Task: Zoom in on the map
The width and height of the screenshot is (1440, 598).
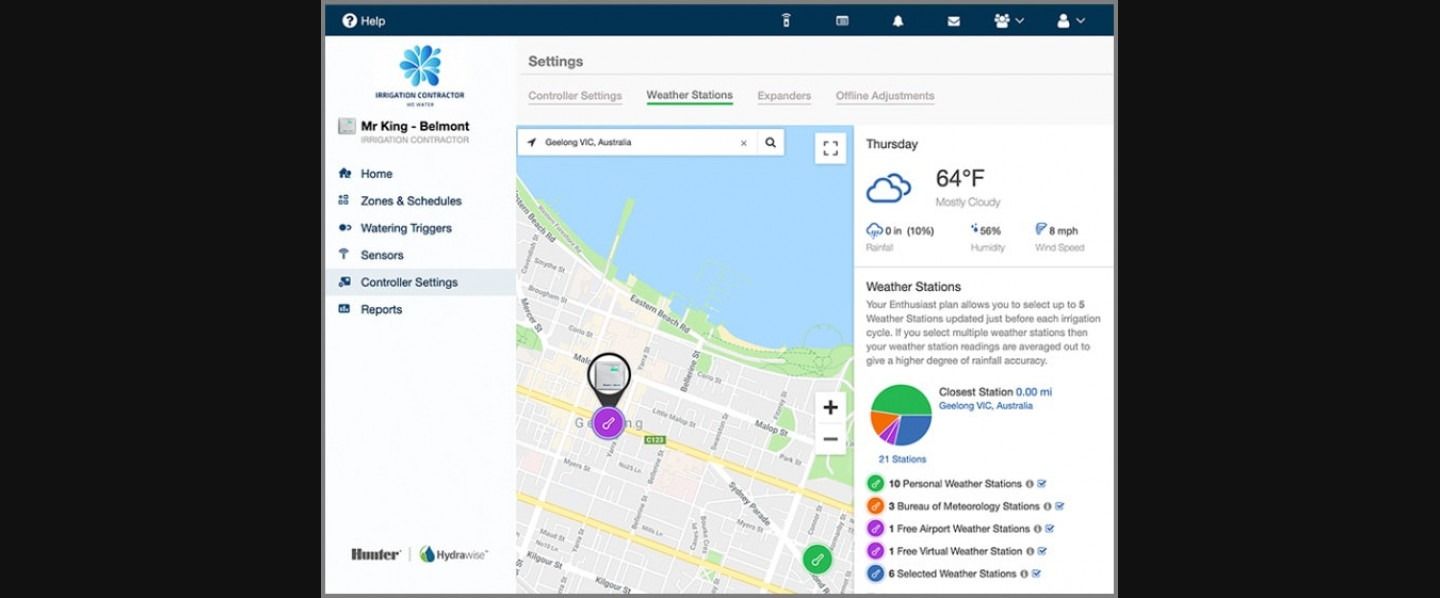Action: click(830, 407)
